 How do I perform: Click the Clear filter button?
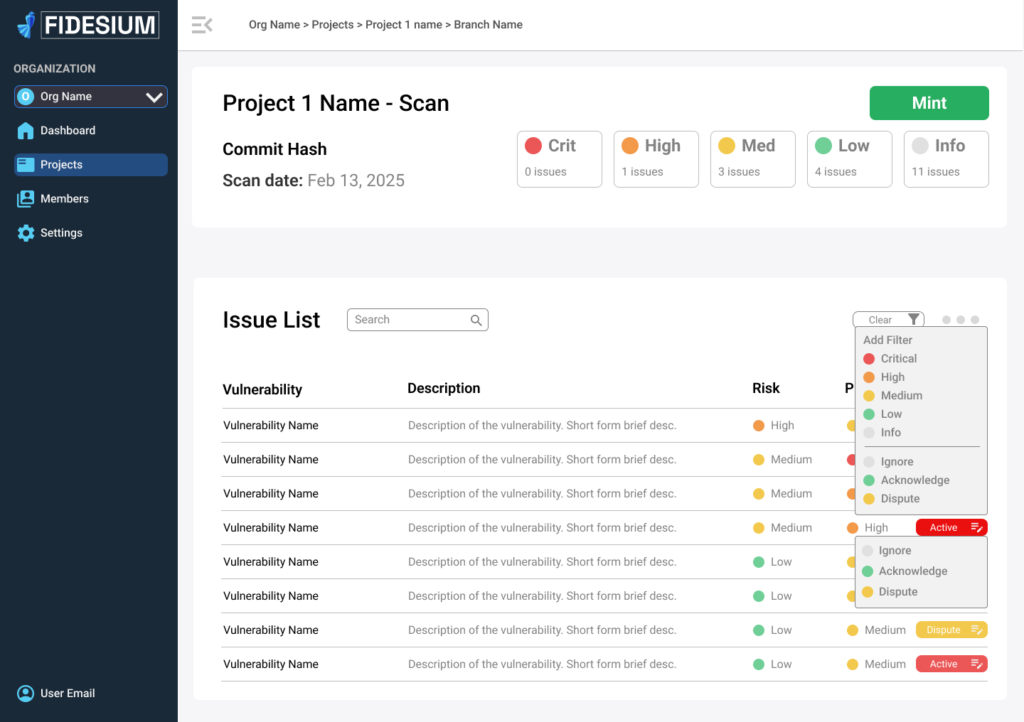pyautogui.click(x=880, y=320)
